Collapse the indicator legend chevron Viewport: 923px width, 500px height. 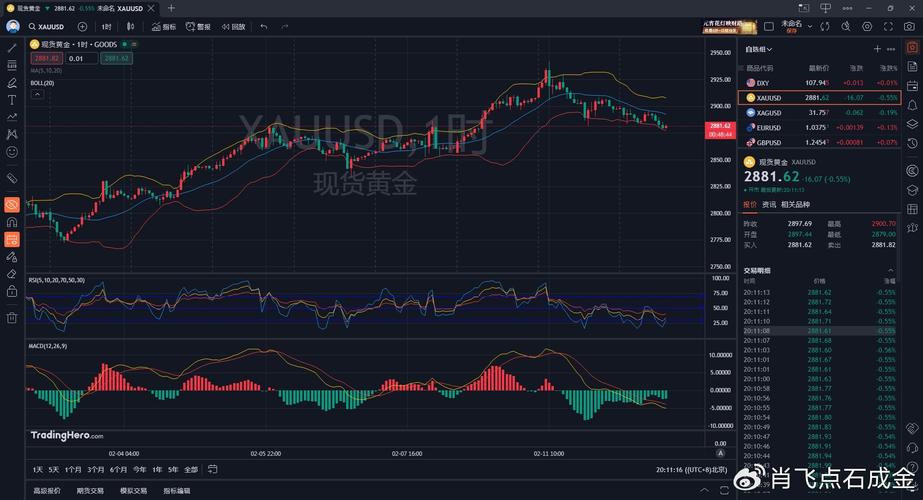coord(37,95)
